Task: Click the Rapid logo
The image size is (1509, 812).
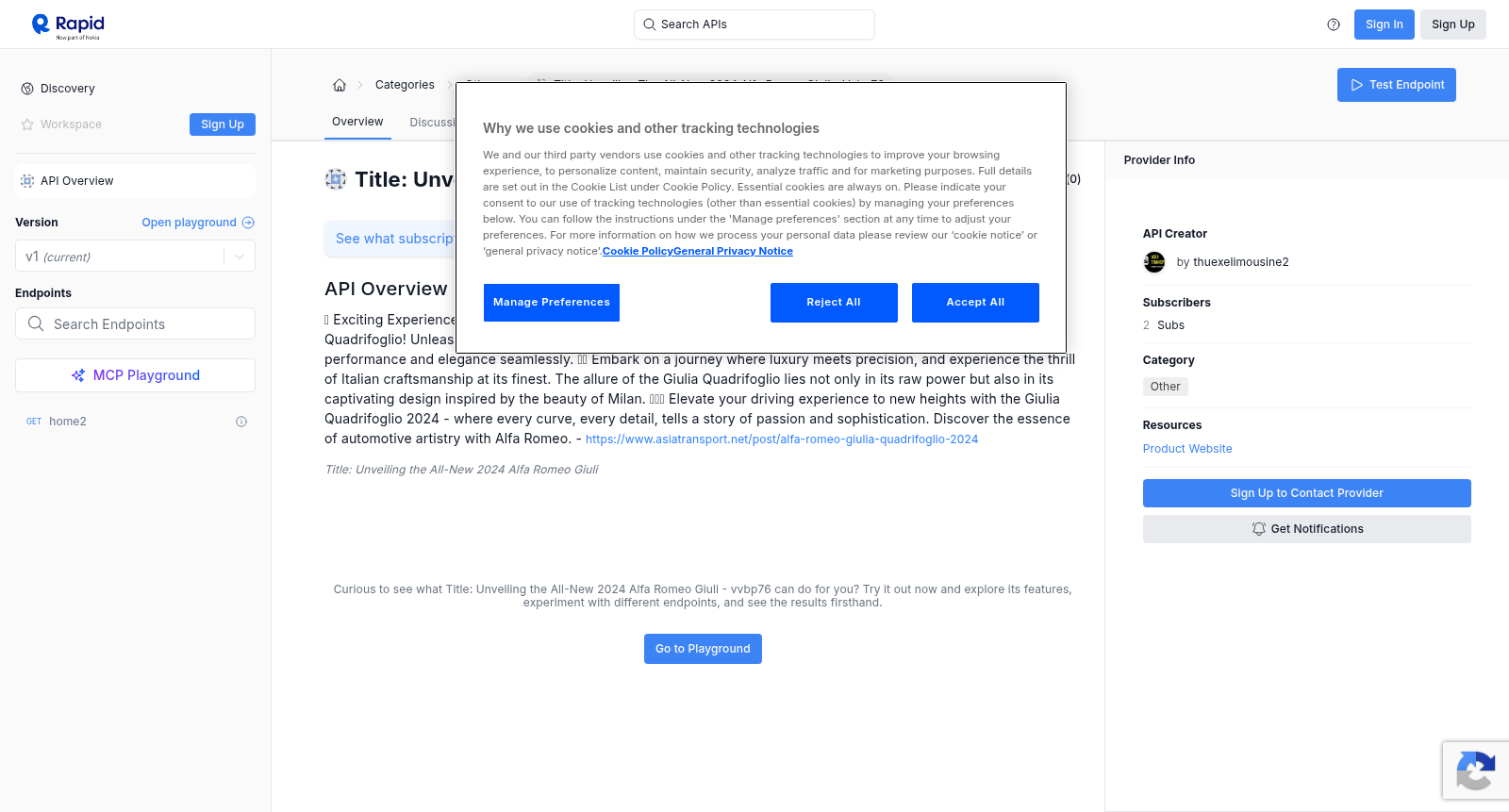Action: tap(68, 25)
